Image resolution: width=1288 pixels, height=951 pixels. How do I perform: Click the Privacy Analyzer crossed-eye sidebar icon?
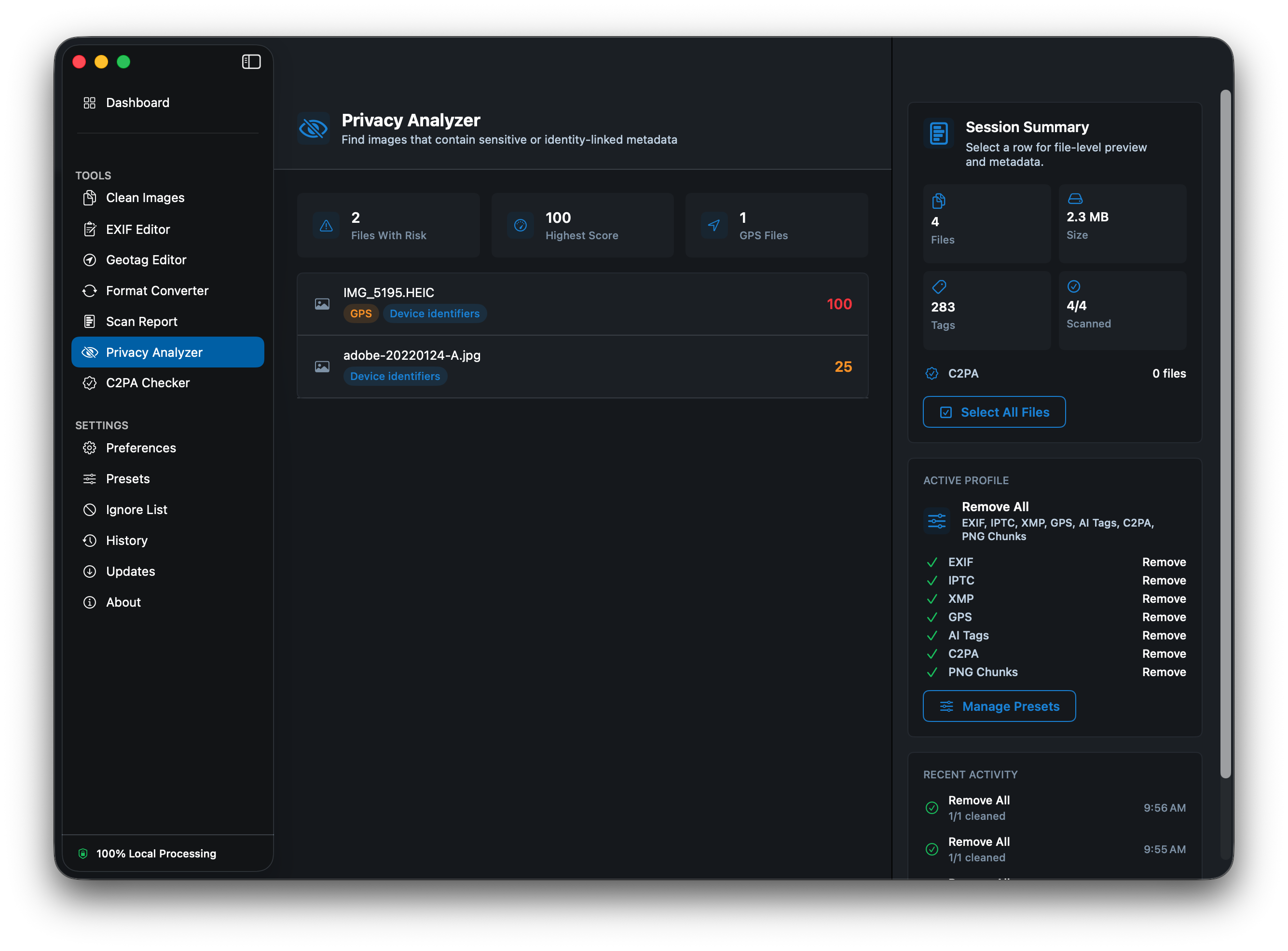pos(89,353)
